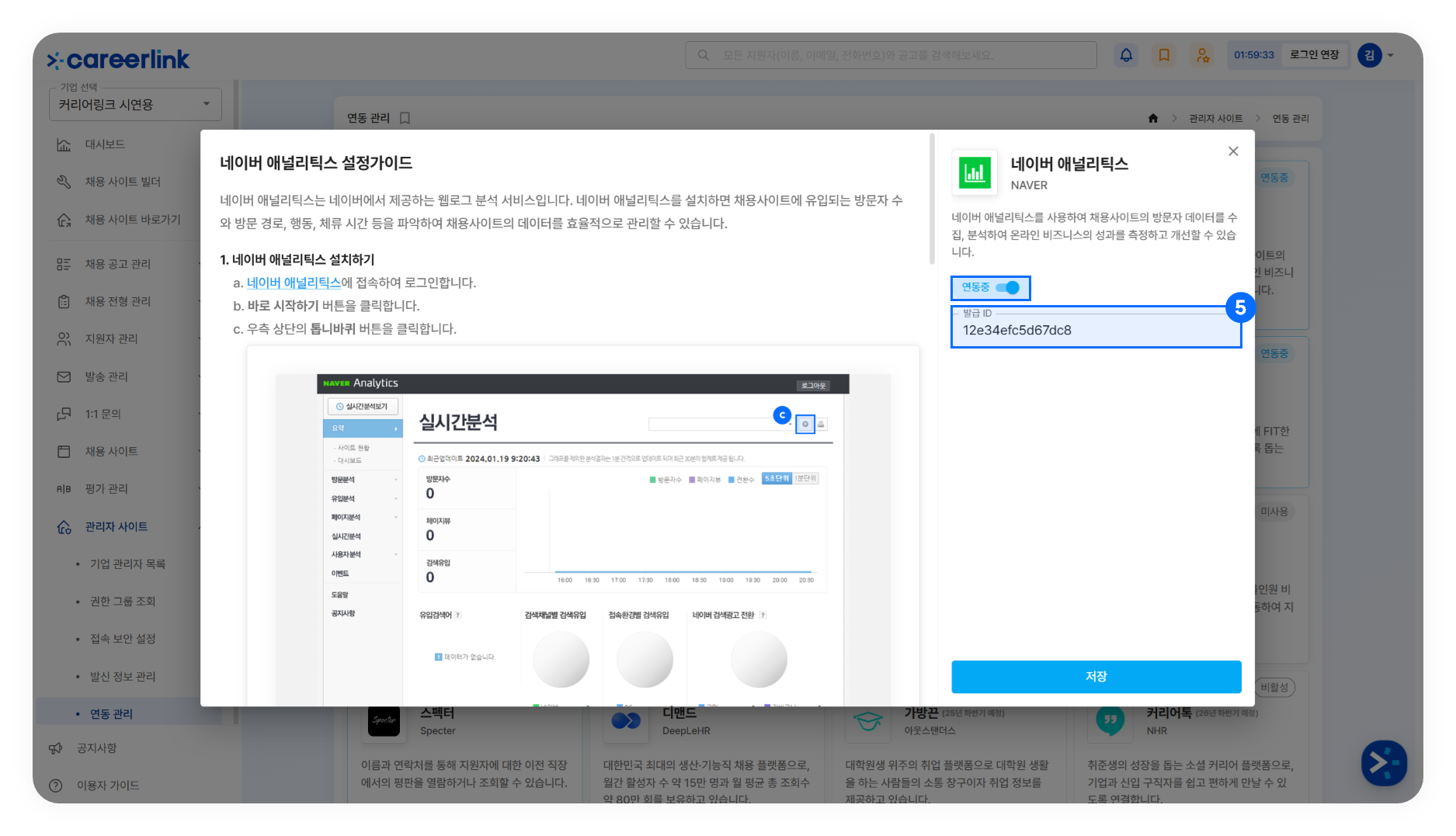Expand 1:1 문의 menu
The image size is (1456, 836).
(103, 414)
